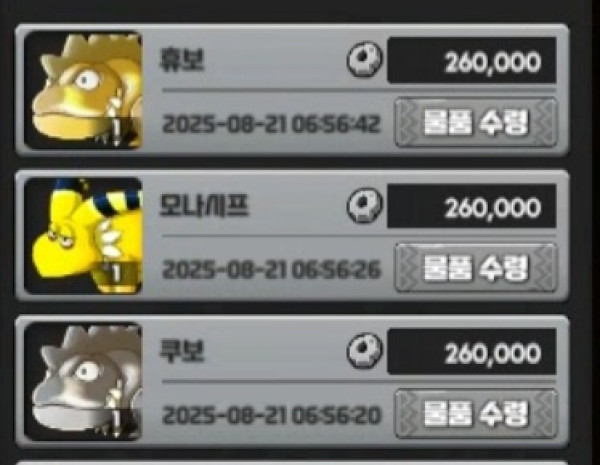Click the hex nut currency icon beside 모나시프
This screenshot has height=465, width=600.
(364, 206)
